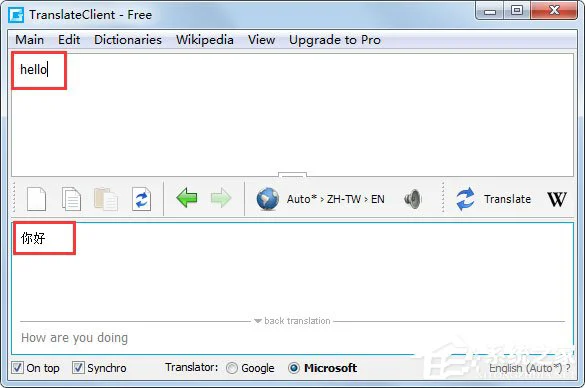The height and width of the screenshot is (388, 585).
Task: Click the Translate button label
Action: coord(507,199)
